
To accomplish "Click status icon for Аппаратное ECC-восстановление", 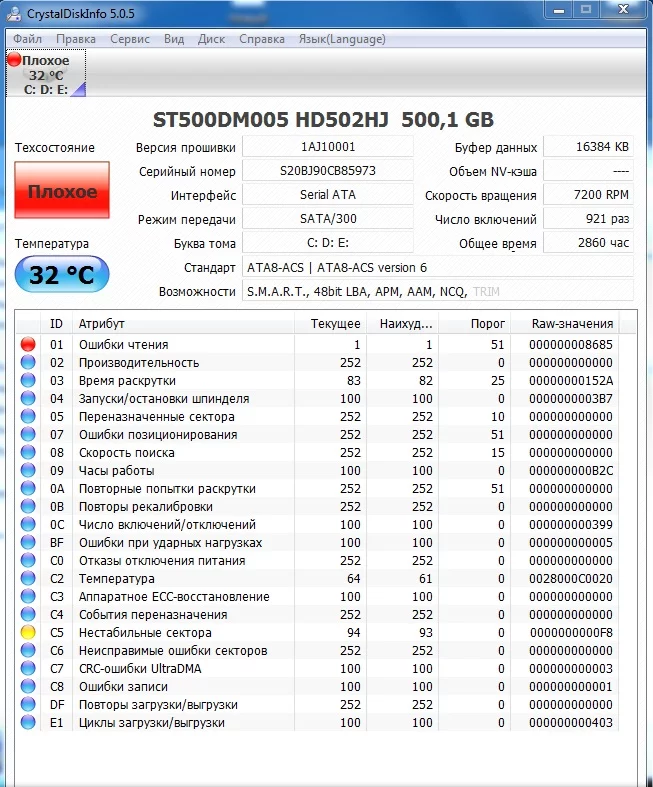I will click(x=28, y=596).
